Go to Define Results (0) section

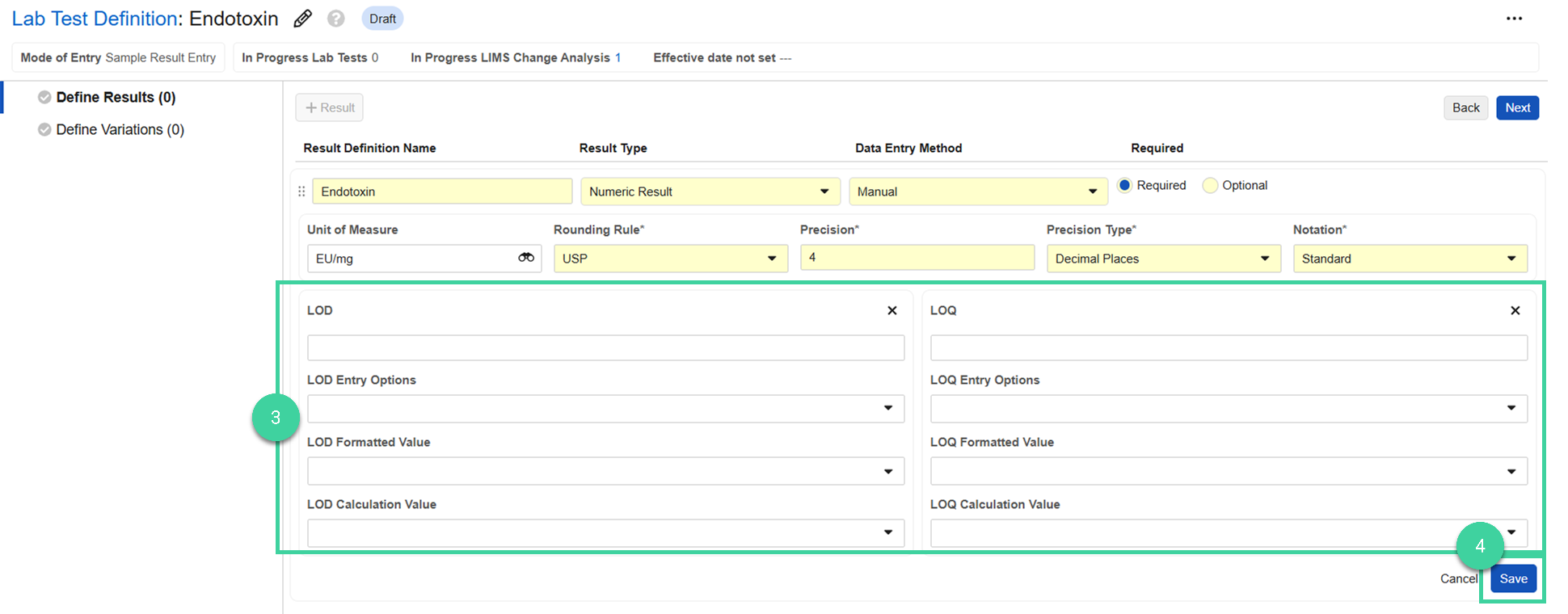click(x=116, y=97)
